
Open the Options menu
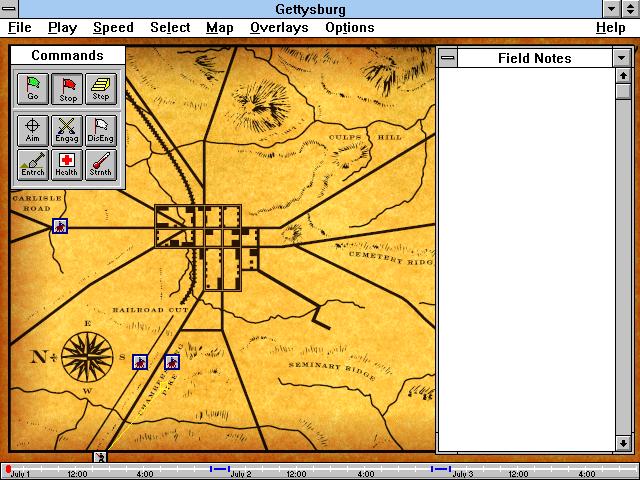[350, 28]
